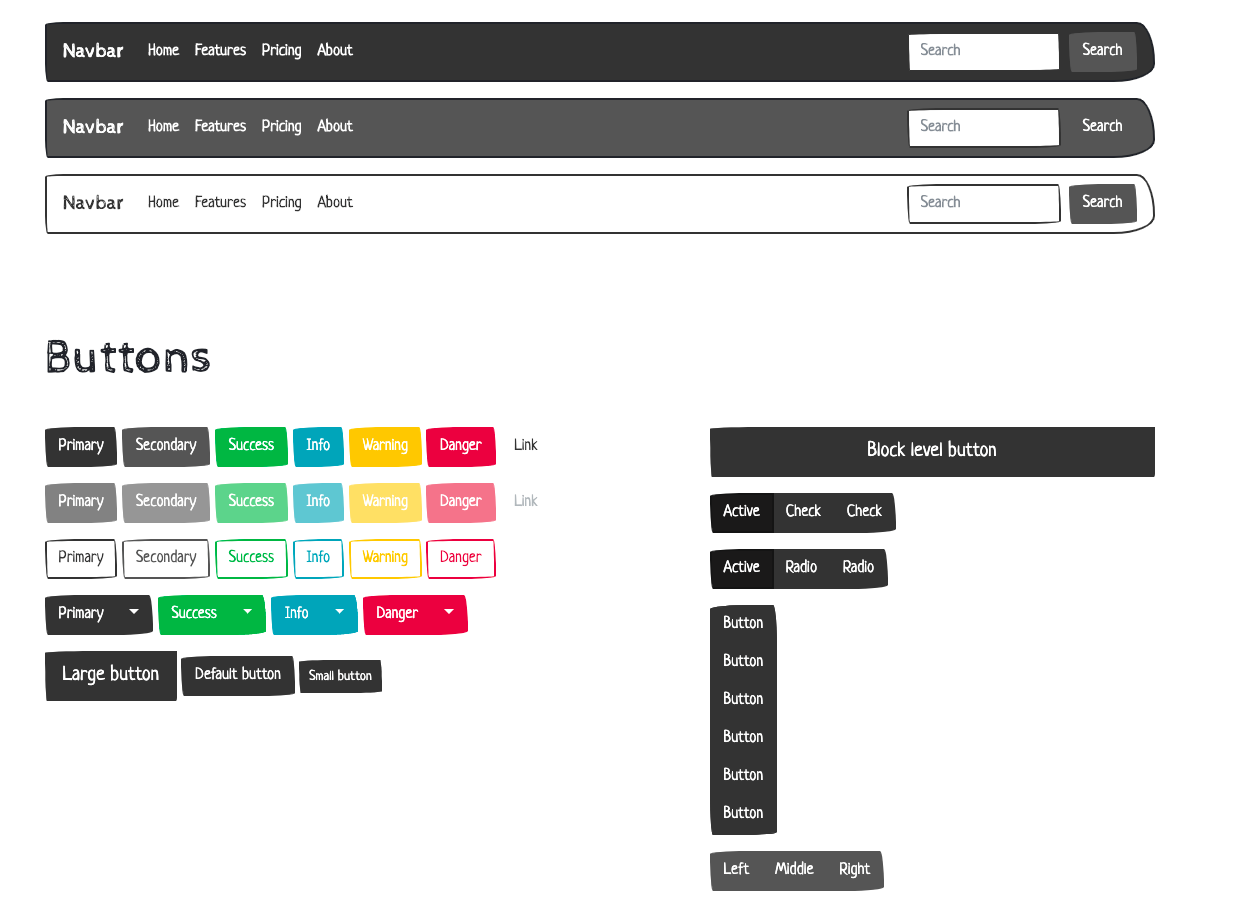Click the Danger label of the split dropdown button
The image size is (1239, 898).
397,614
